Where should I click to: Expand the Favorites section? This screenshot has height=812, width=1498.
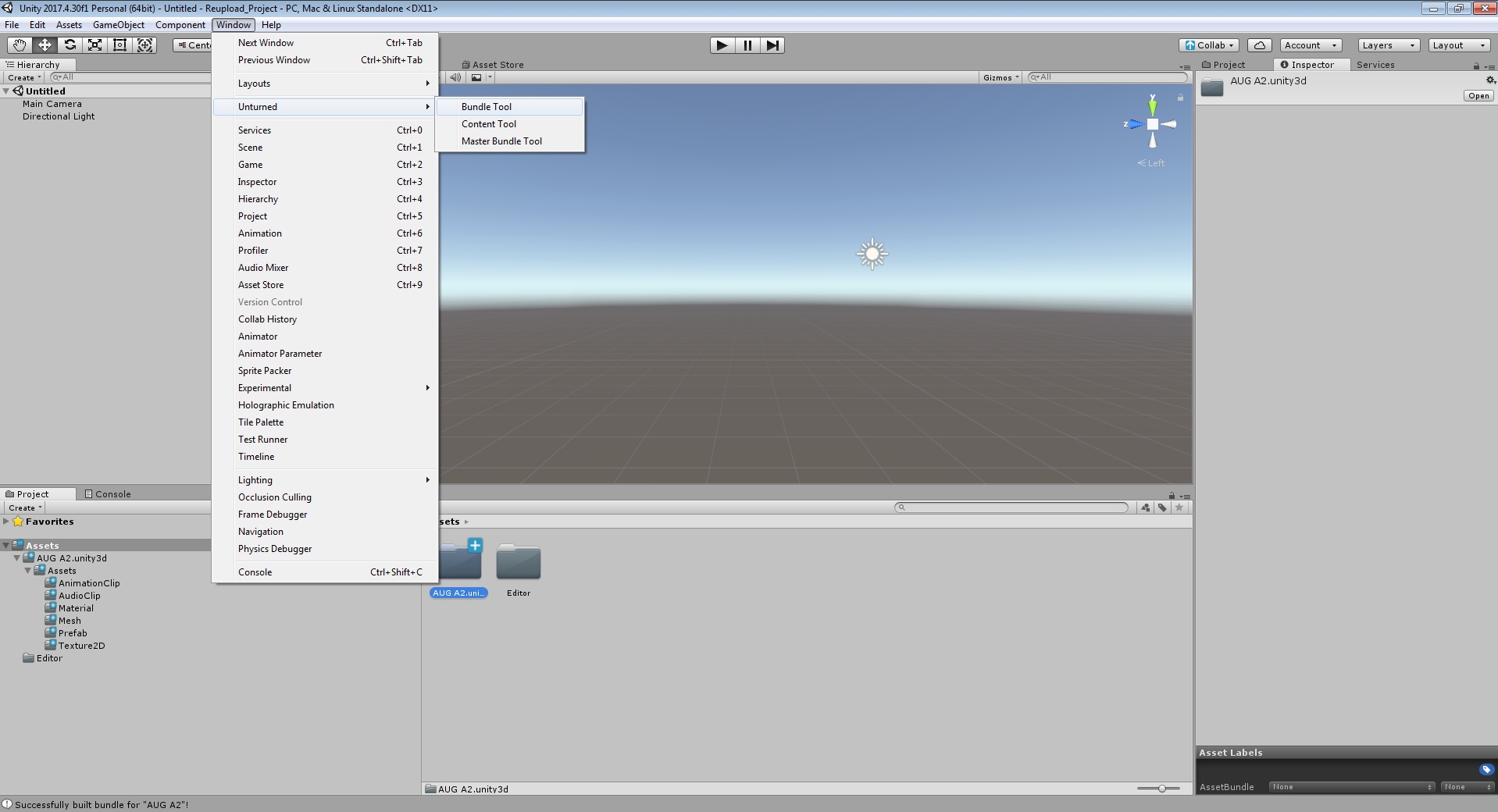6,522
